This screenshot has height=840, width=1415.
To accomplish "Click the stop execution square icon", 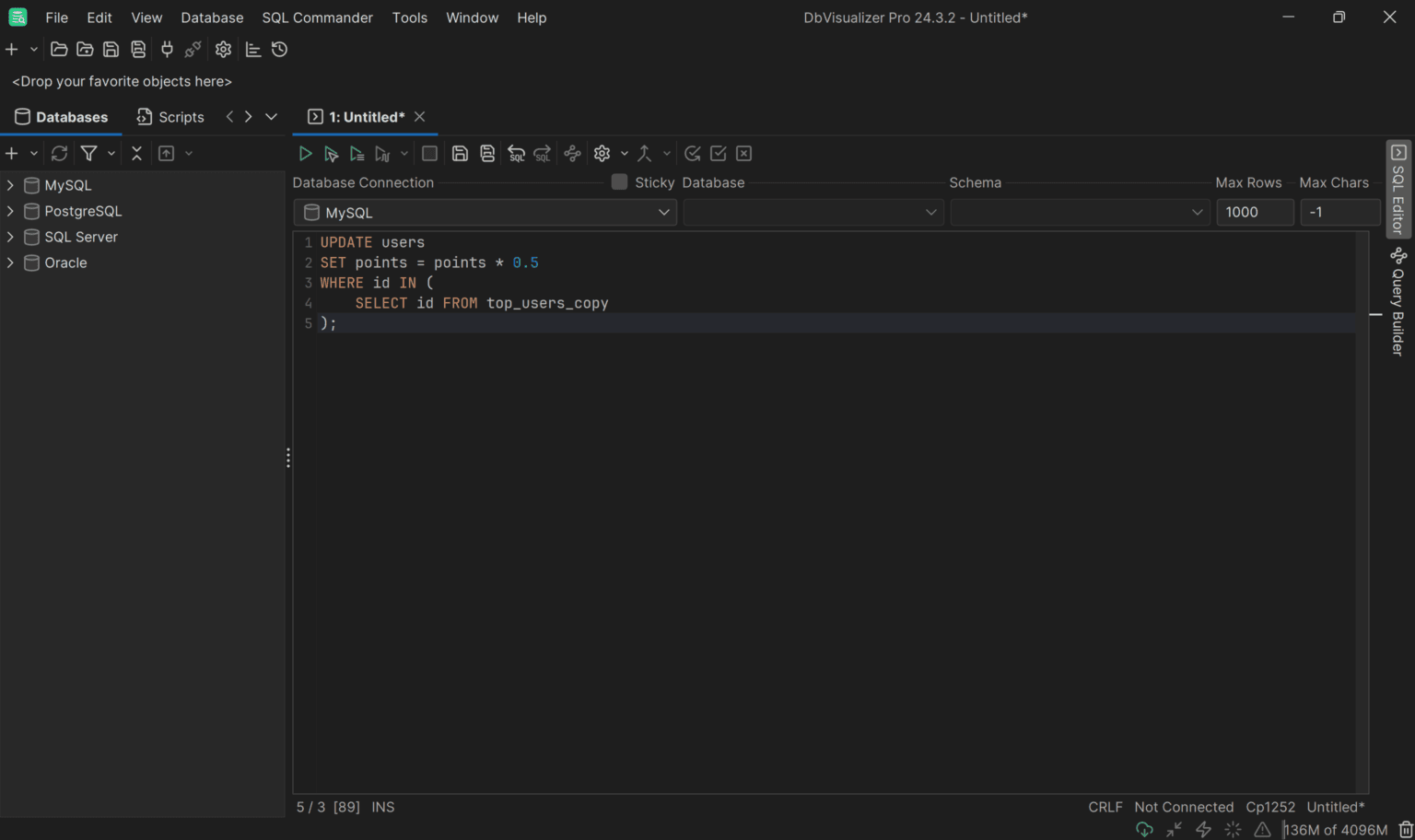I will click(x=429, y=153).
